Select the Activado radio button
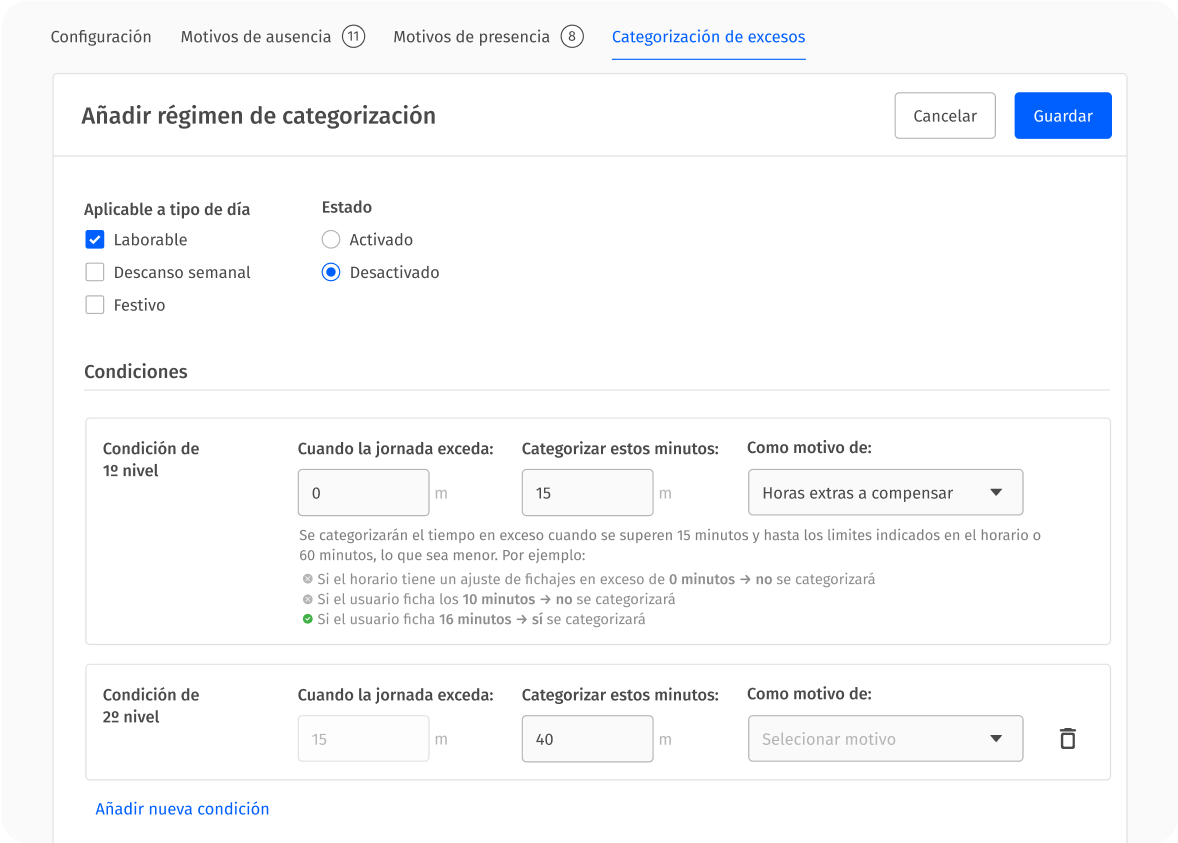Viewport: 1178px width, 843px height. point(331,240)
